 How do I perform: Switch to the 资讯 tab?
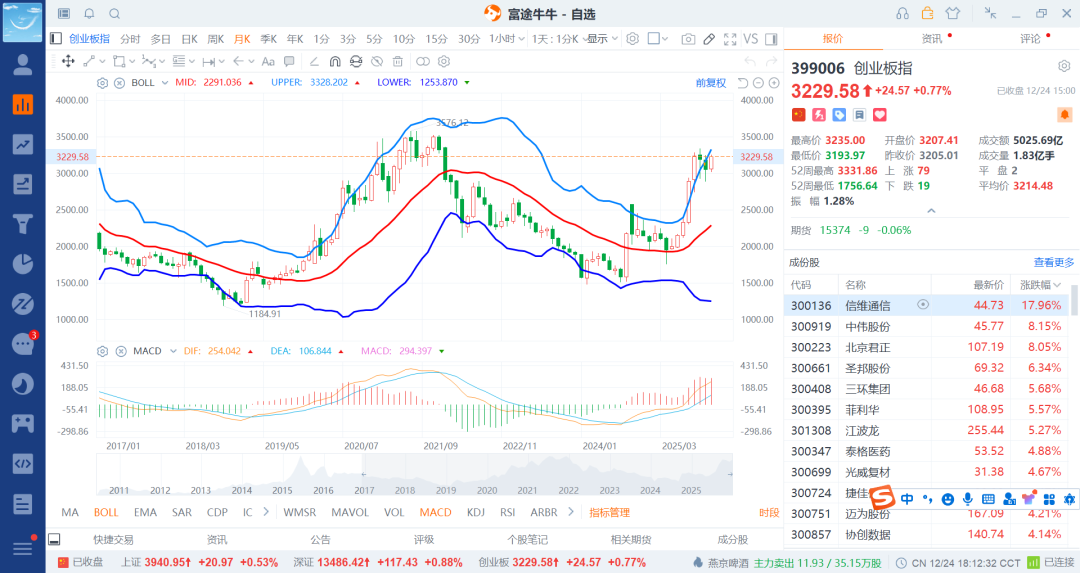click(931, 39)
